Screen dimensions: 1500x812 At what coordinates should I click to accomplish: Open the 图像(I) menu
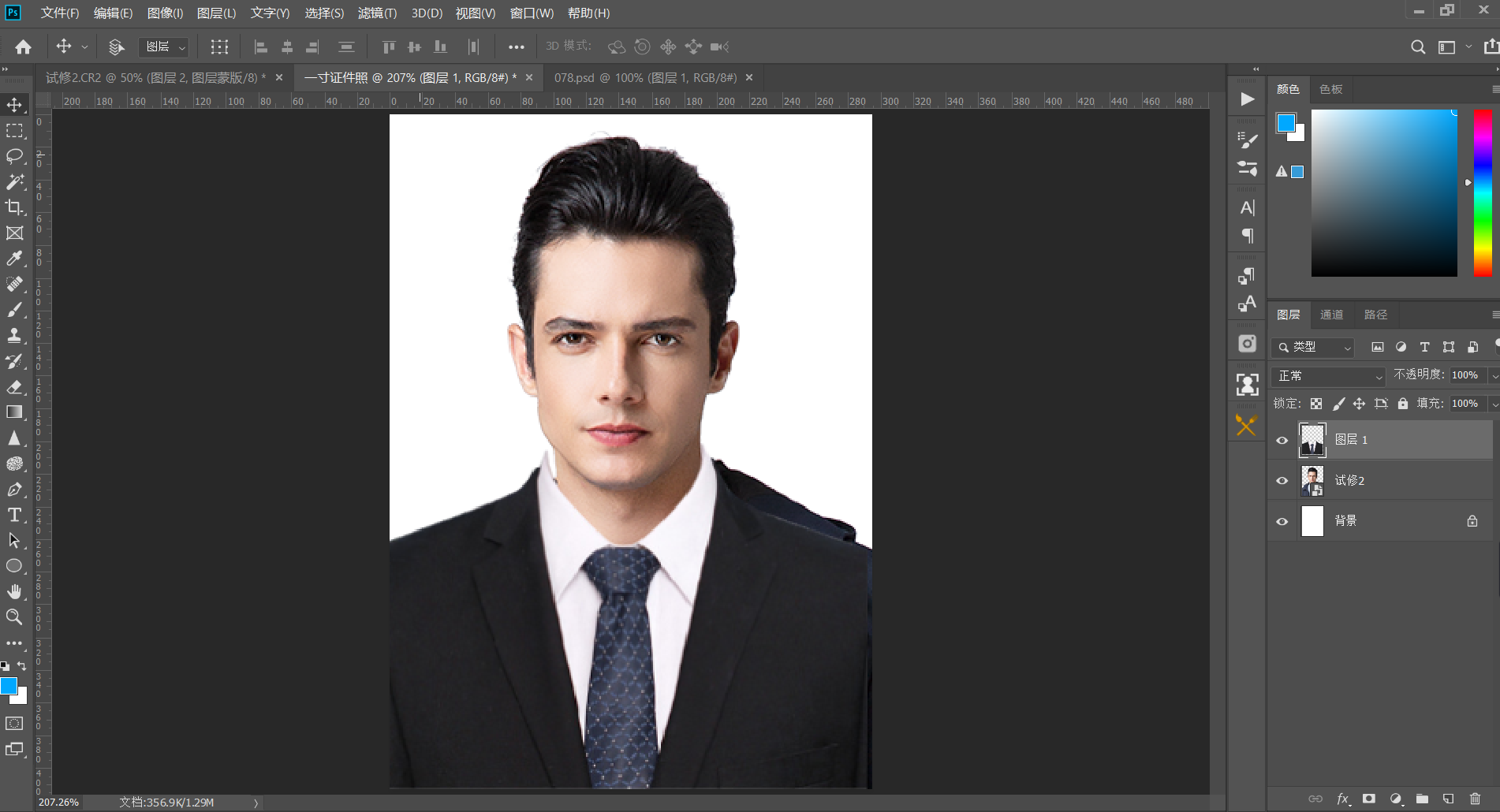(x=165, y=13)
